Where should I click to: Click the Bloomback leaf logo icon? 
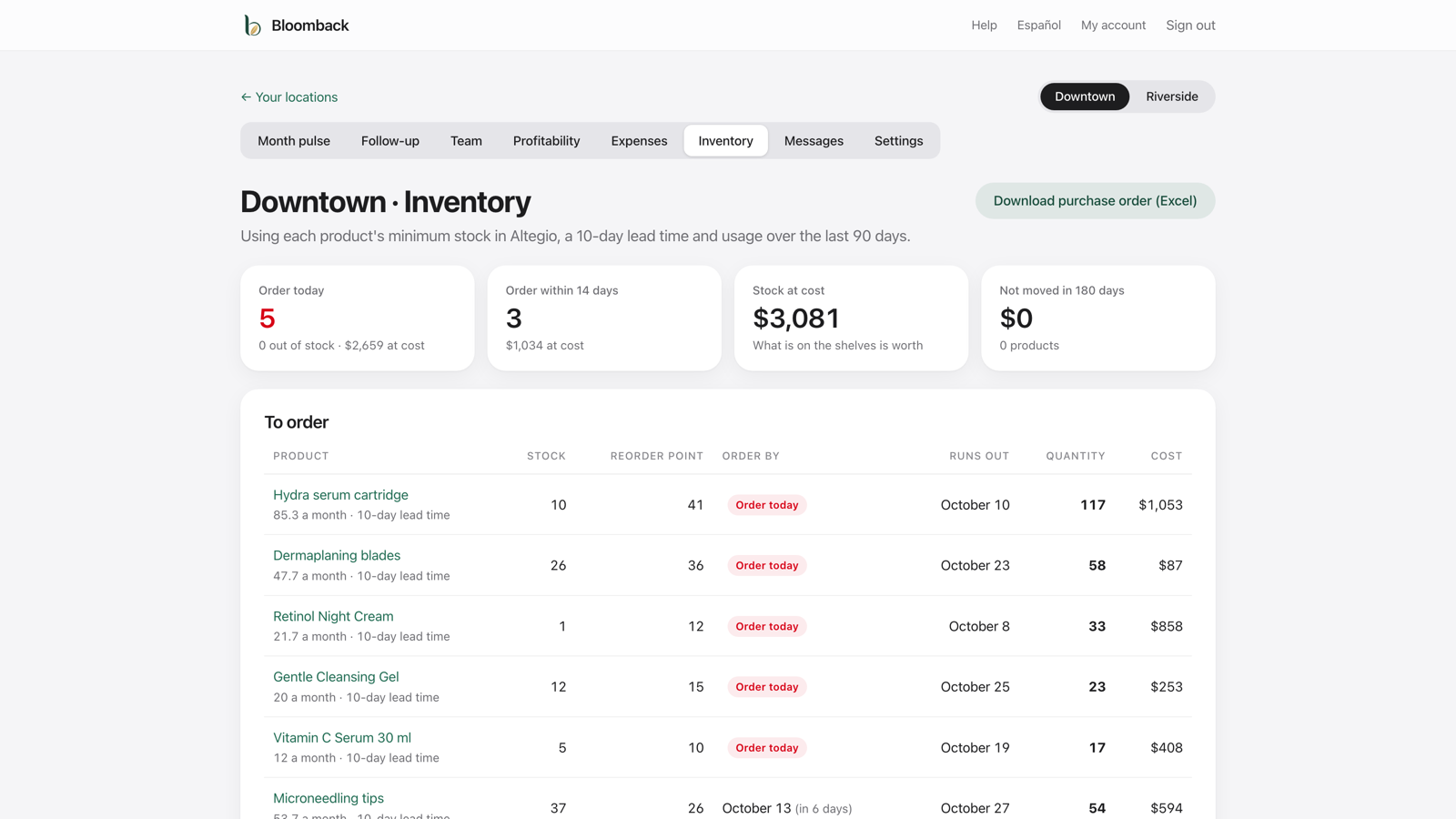pos(252,25)
